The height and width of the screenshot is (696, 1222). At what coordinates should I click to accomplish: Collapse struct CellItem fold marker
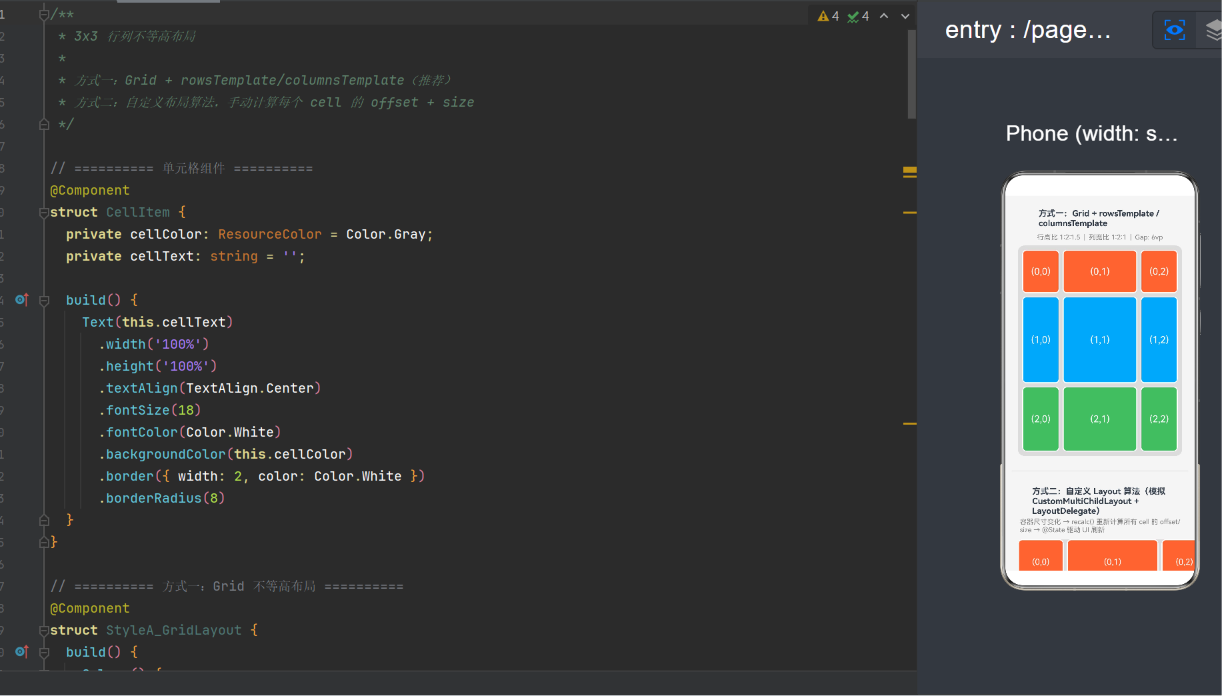43,212
